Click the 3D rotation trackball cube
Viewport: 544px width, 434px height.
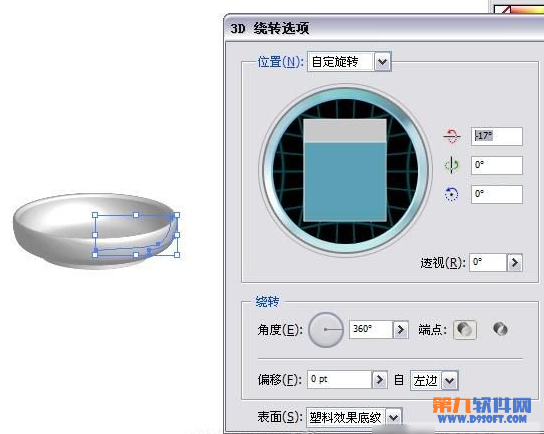tap(345, 170)
